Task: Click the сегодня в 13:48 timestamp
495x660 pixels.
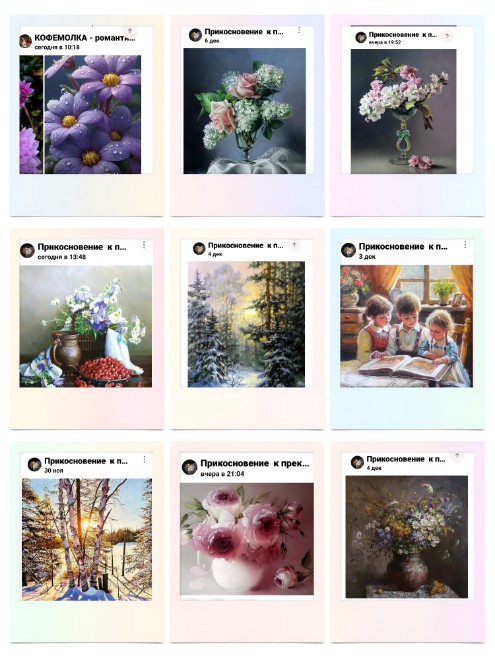Action: pos(62,257)
